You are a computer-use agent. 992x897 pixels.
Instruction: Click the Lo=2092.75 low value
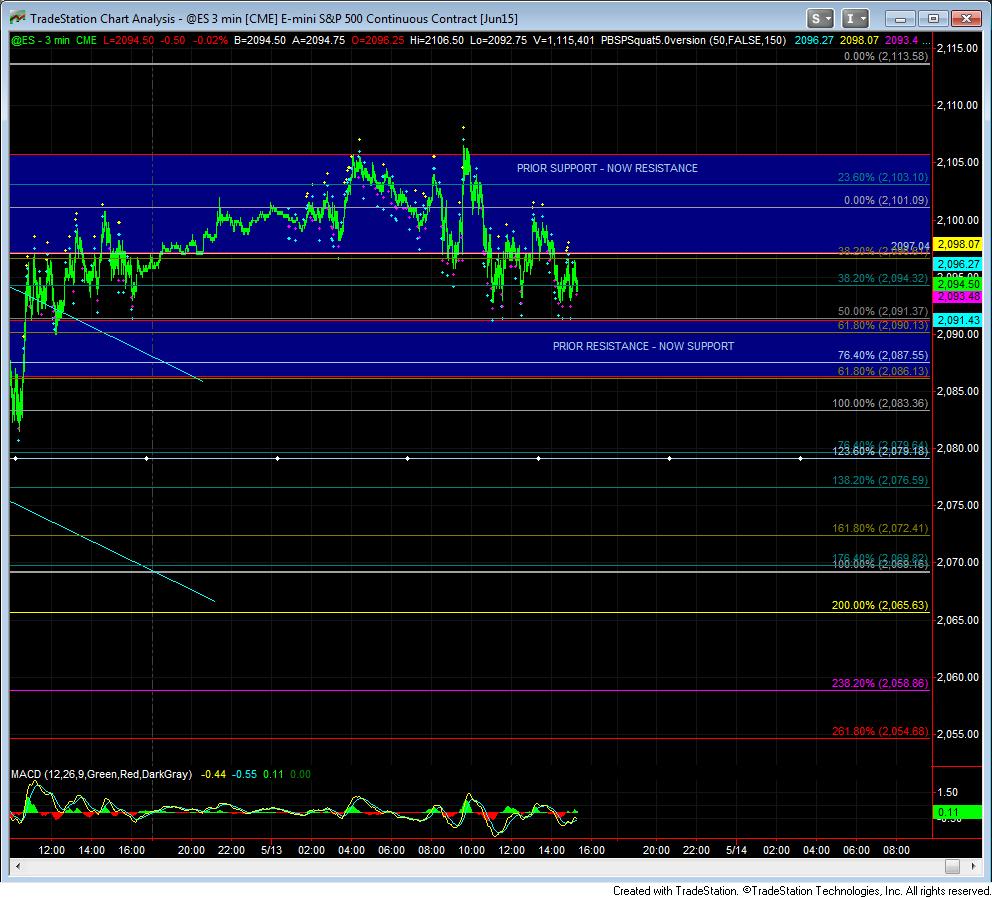click(498, 40)
